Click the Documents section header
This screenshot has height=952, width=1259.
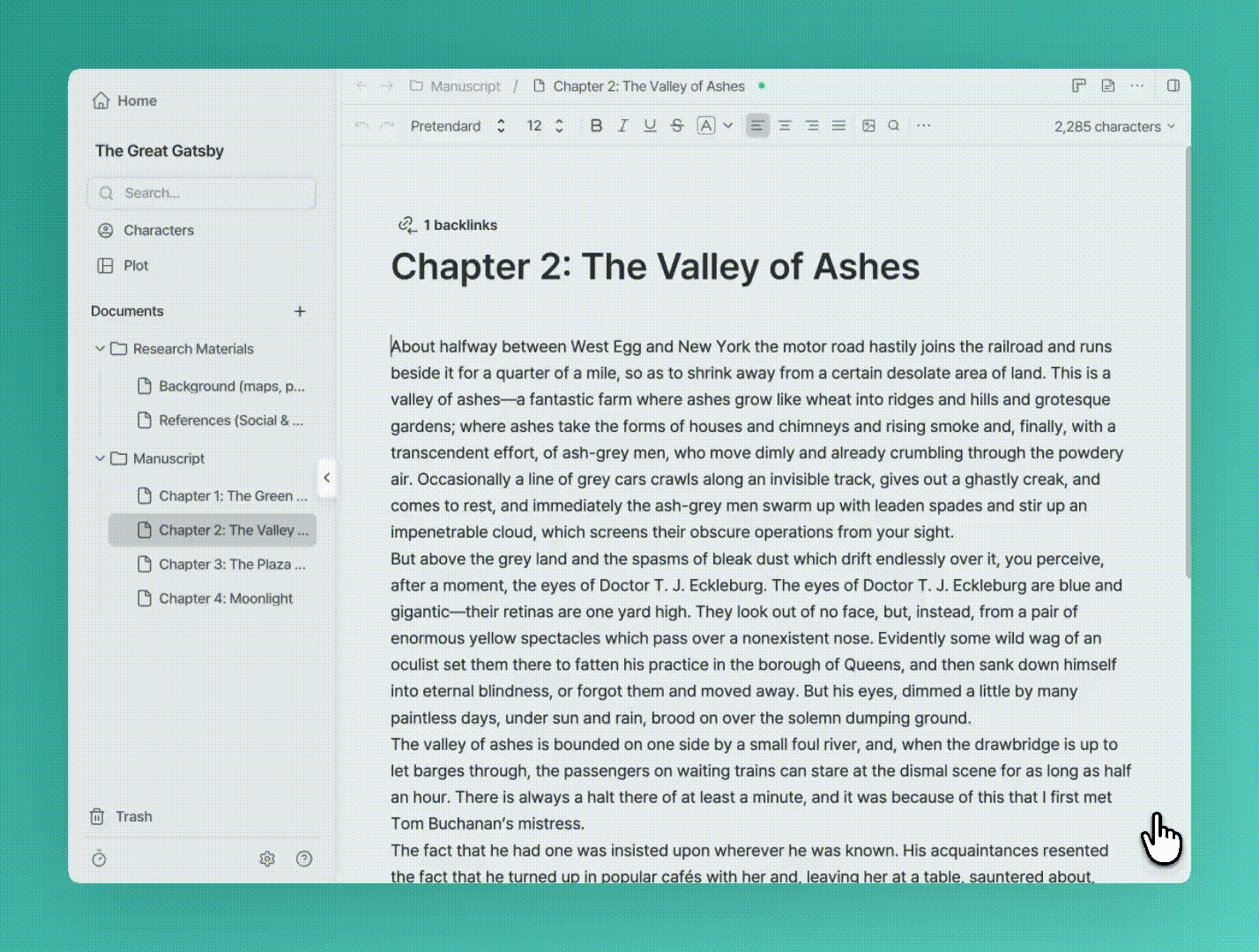(127, 311)
